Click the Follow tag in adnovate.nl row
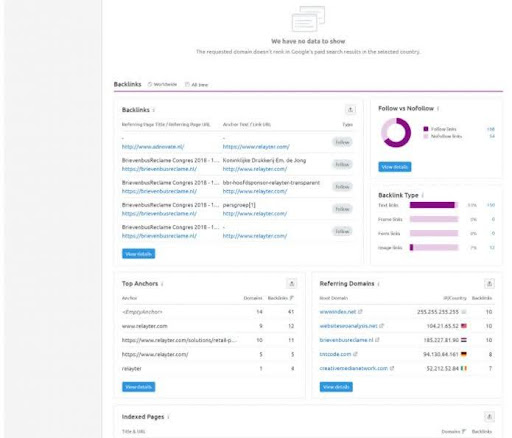Image resolution: width=512 pixels, height=438 pixels. point(342,142)
